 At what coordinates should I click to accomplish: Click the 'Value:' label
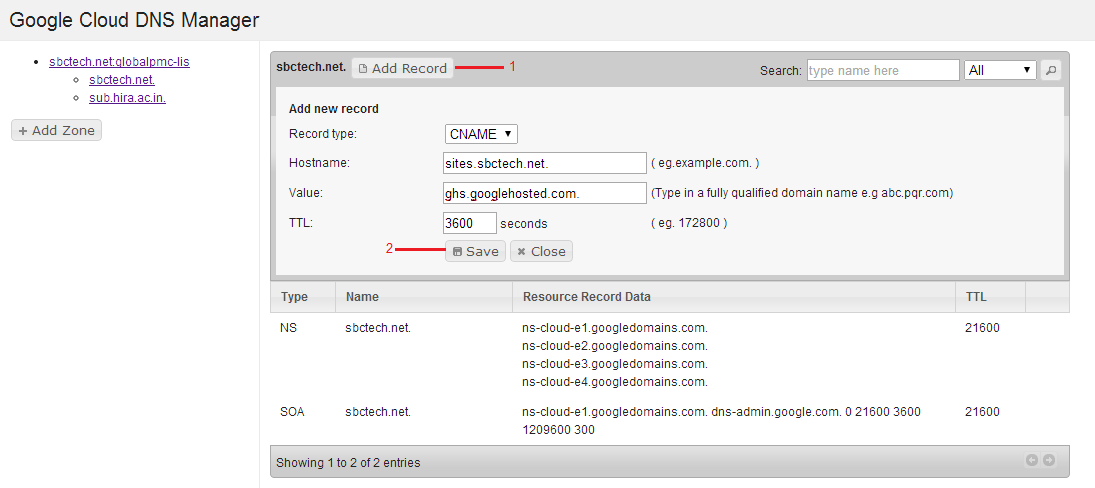coord(306,193)
